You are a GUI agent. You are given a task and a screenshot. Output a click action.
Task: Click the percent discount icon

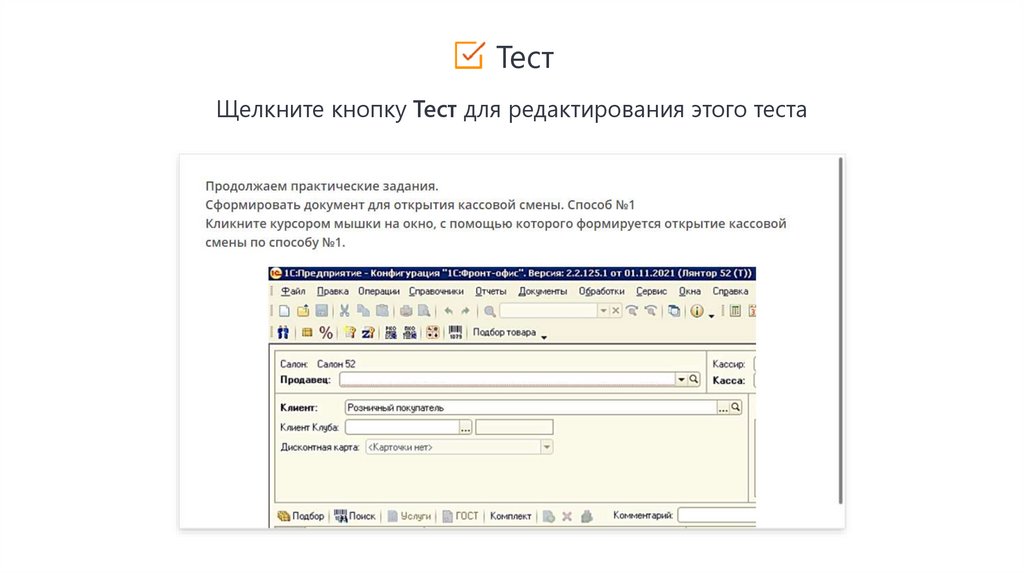(326, 332)
